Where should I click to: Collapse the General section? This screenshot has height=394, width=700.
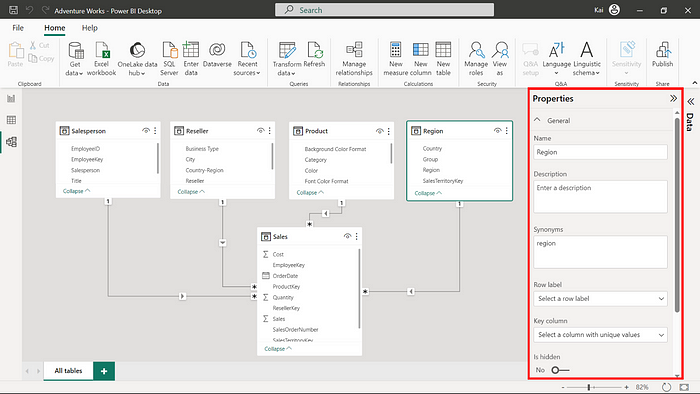(537, 120)
